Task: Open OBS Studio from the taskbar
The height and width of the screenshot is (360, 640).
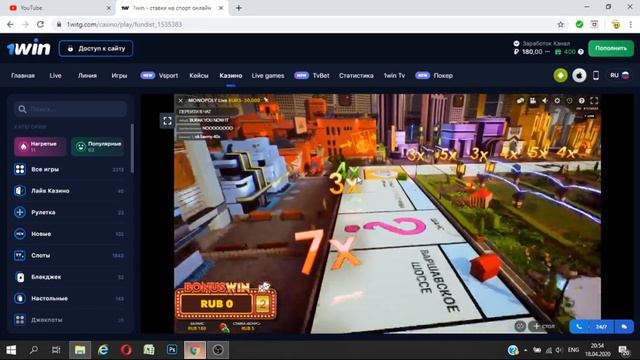Action: (x=218, y=350)
